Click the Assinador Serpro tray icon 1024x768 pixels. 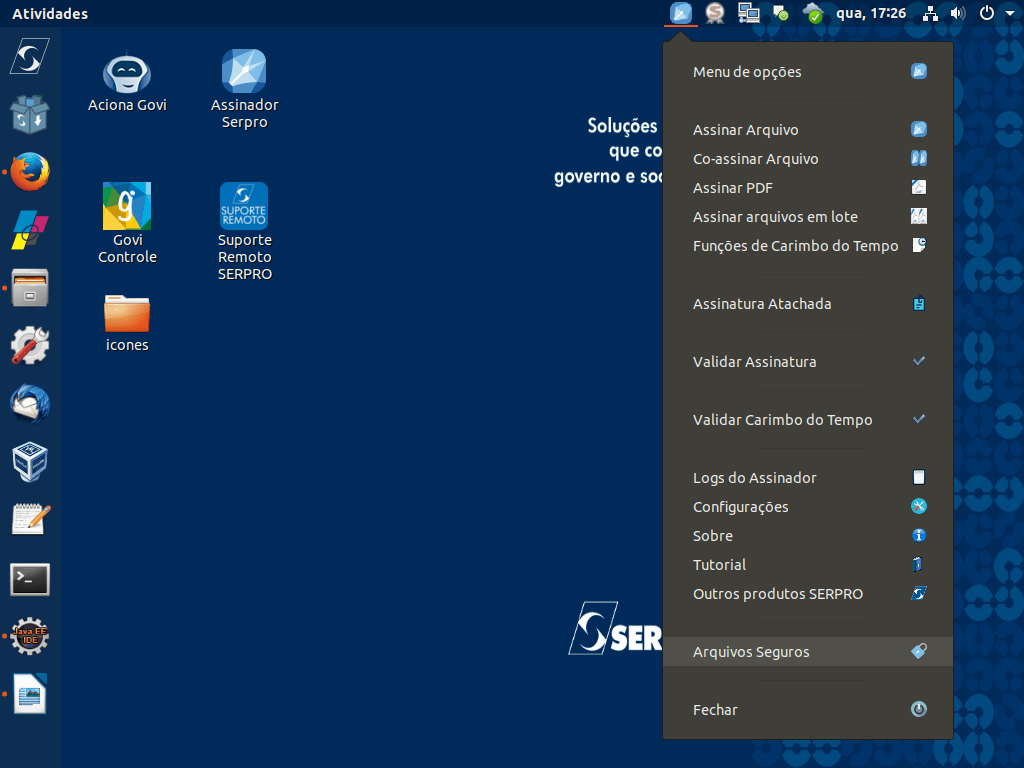click(x=681, y=13)
